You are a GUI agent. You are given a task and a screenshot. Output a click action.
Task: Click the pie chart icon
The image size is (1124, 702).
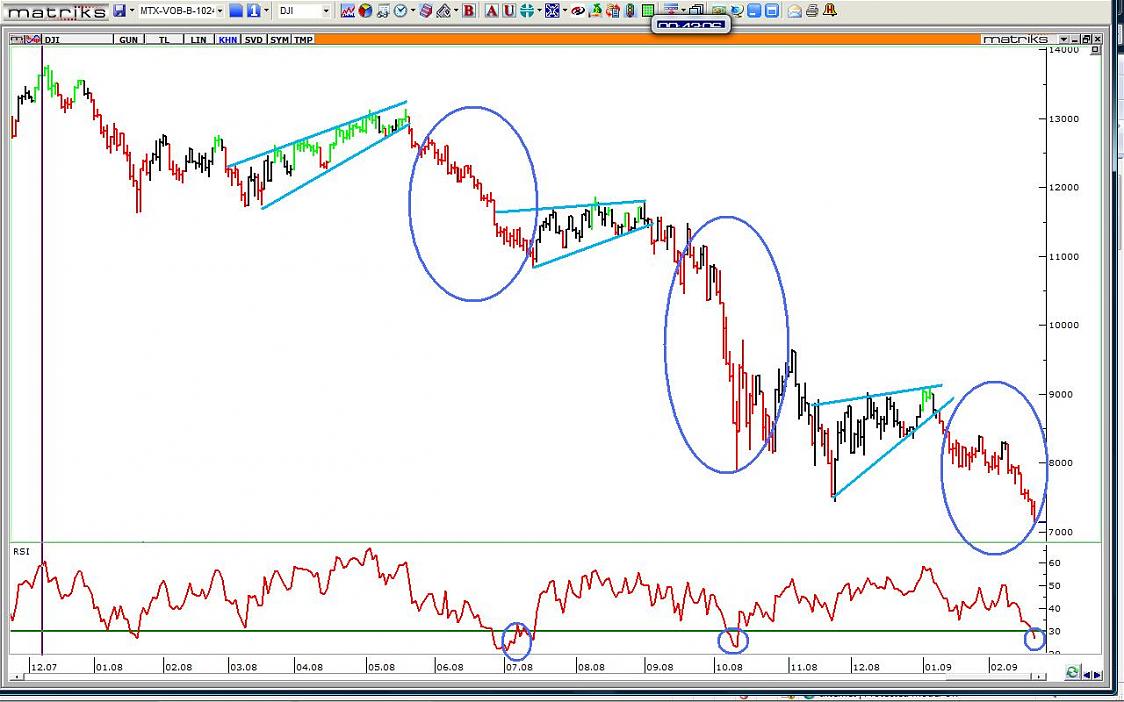pos(365,11)
